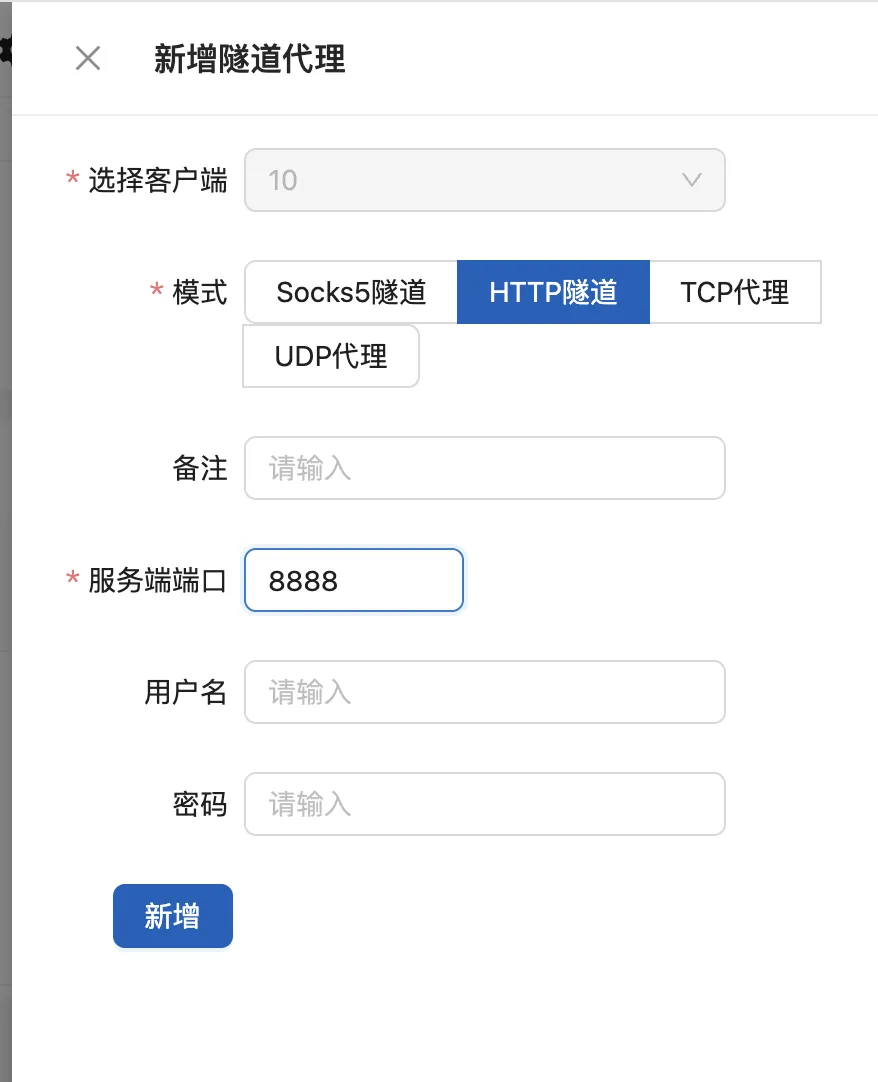This screenshot has width=878, height=1082.
Task: Click the 选择客户端 field label
Action: pos(157,180)
